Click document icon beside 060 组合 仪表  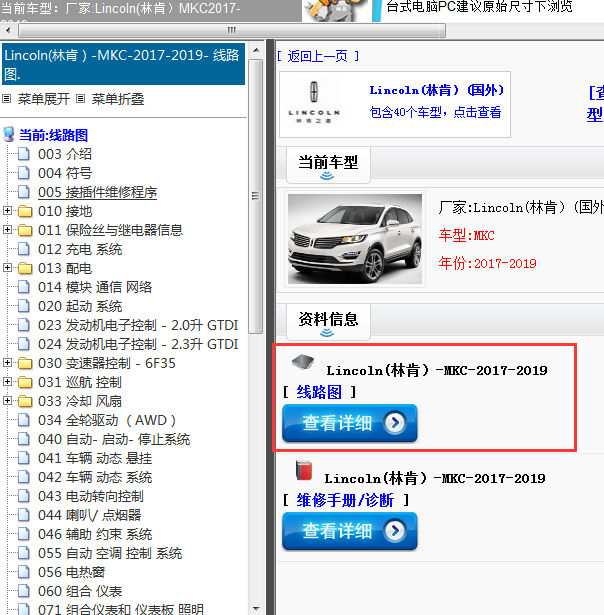click(24, 591)
